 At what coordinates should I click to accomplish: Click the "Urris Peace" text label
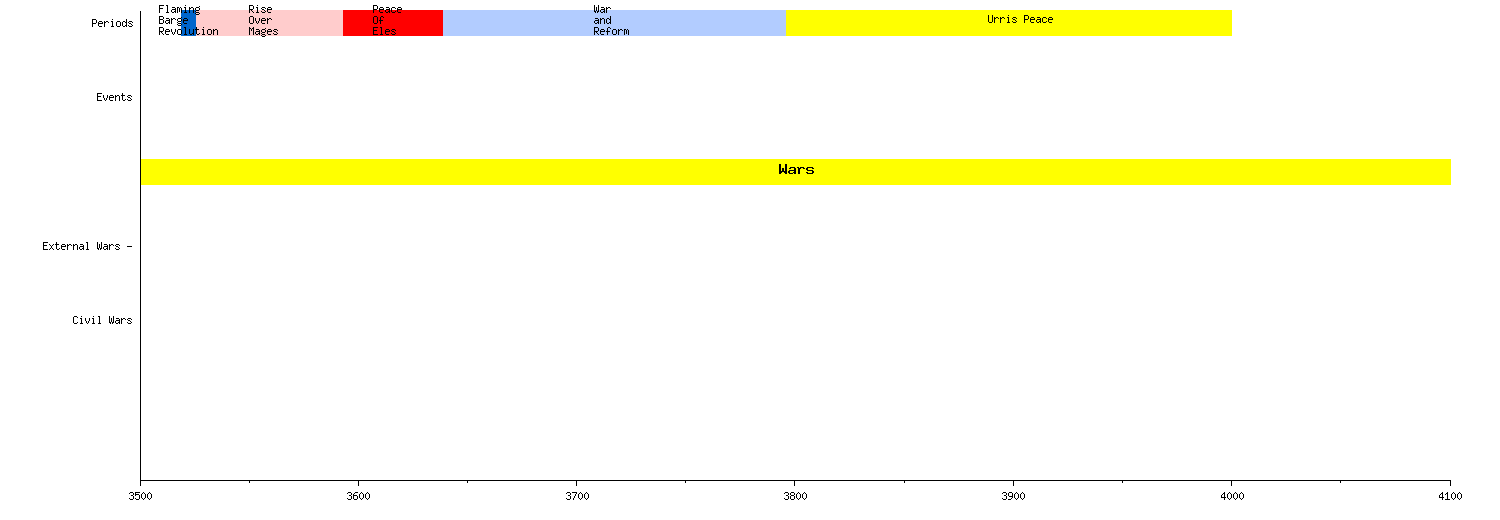click(1020, 19)
